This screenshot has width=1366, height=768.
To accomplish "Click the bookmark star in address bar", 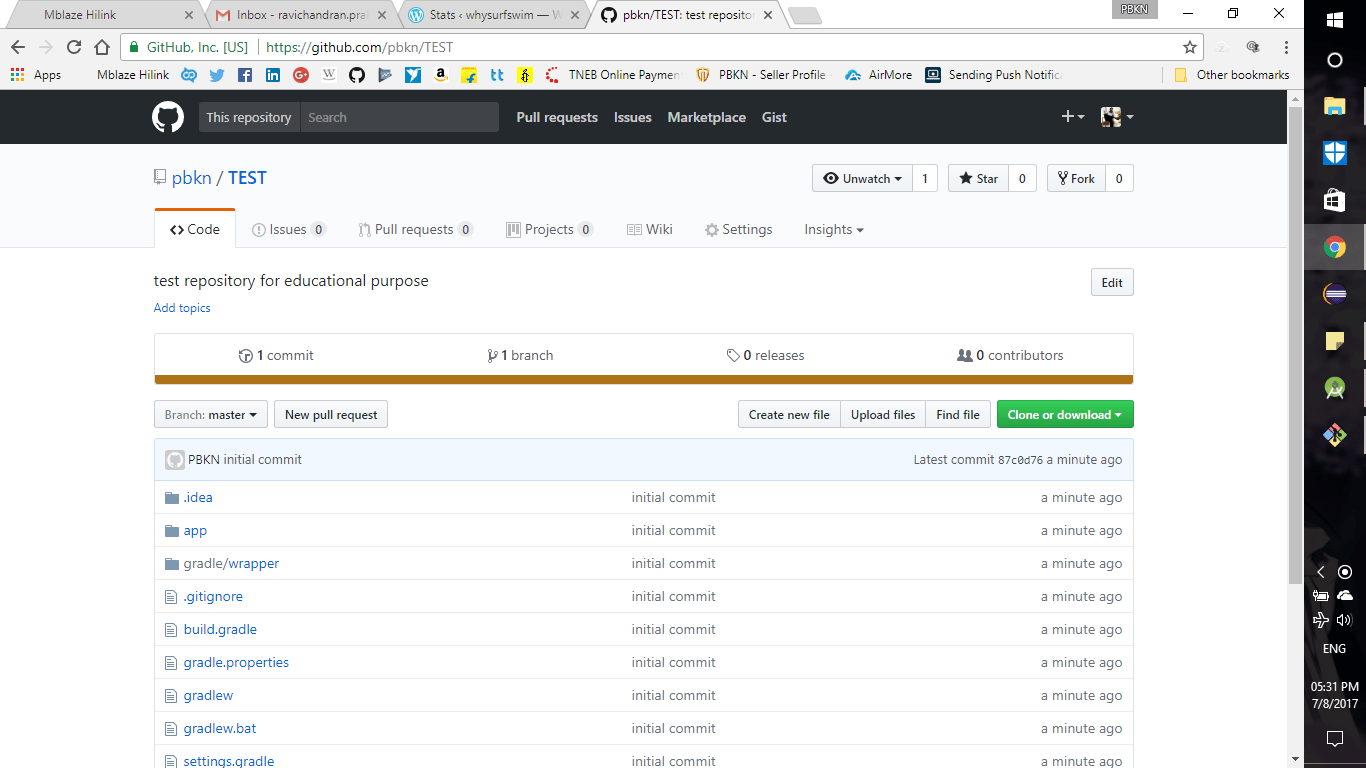I will [x=1189, y=47].
